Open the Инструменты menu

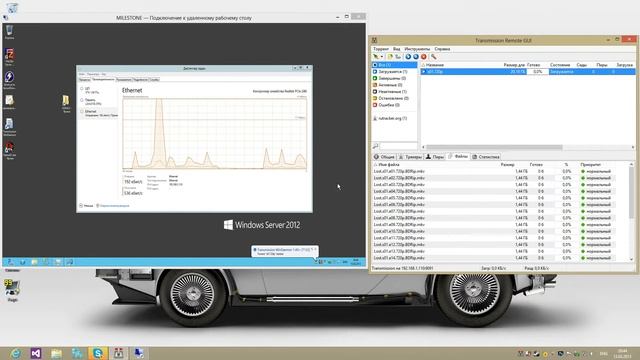(x=417, y=49)
